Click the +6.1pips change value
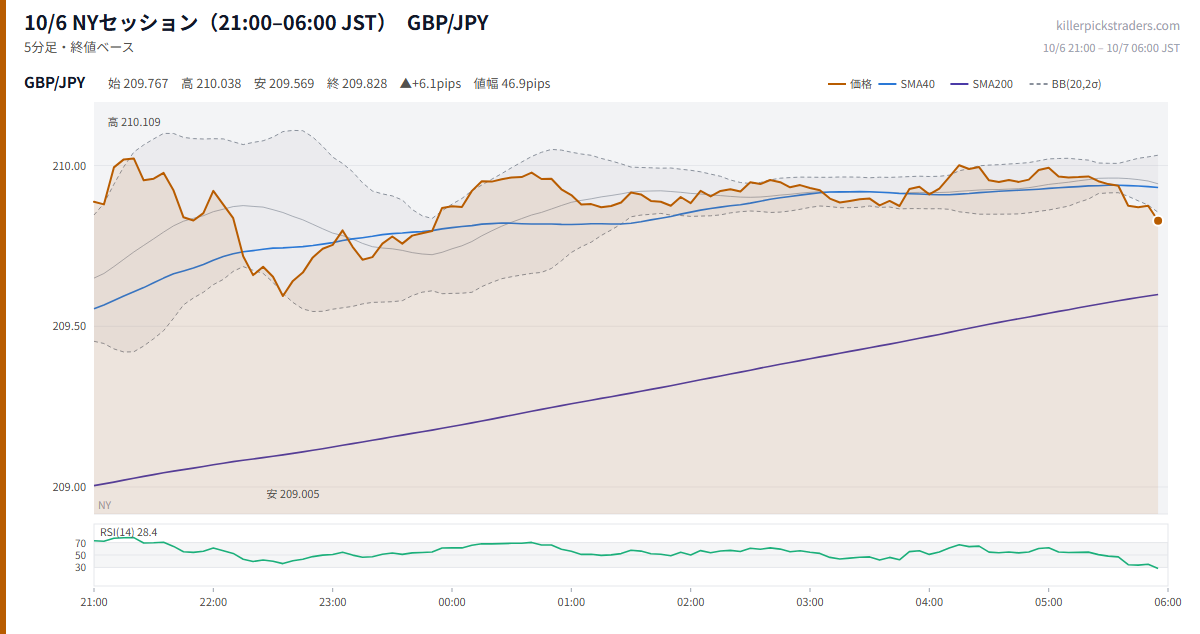Screen dimensions: 1200x634 click(430, 83)
